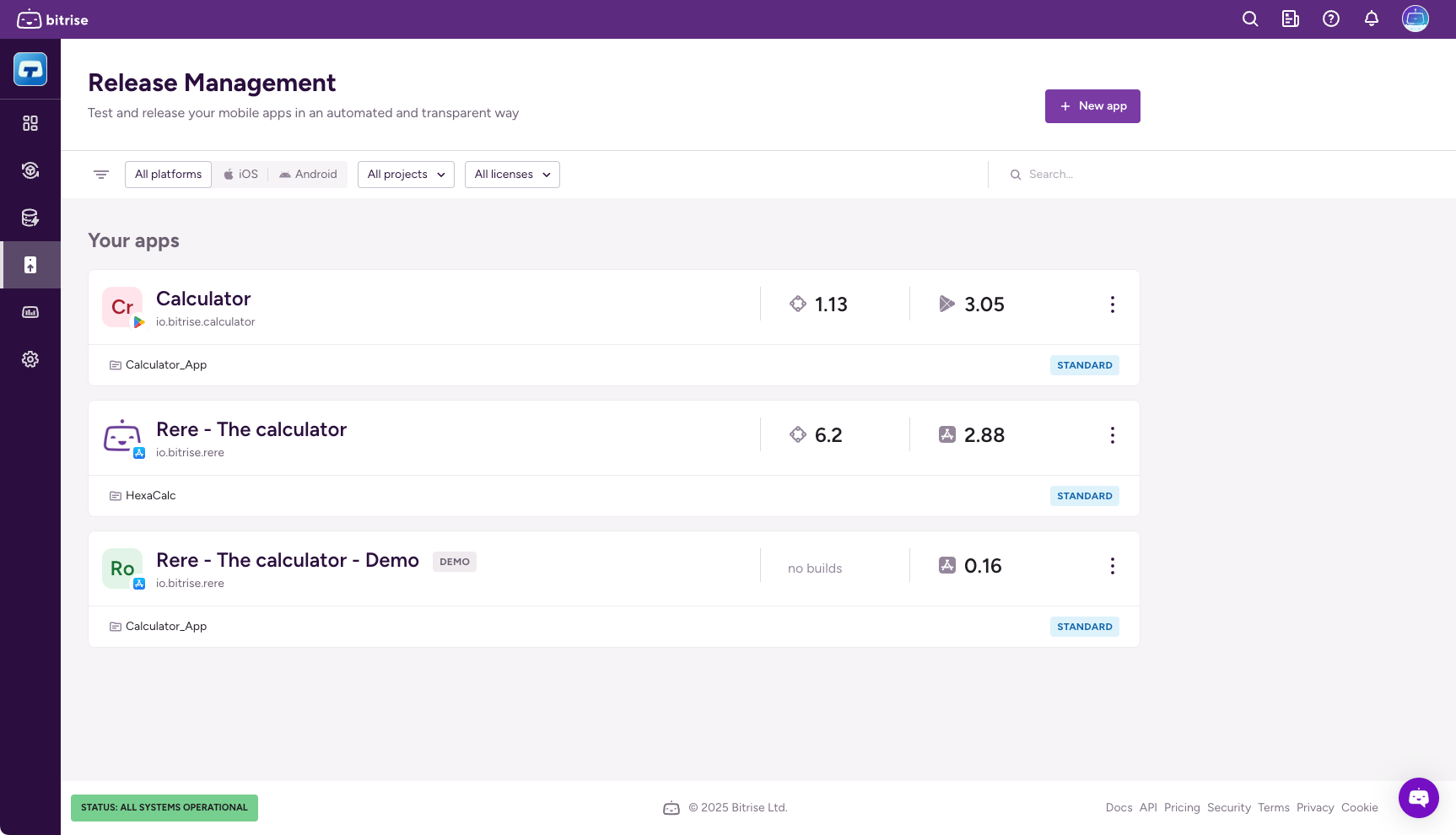
Task: Open the Pricing footer link
Action: pyautogui.click(x=1182, y=808)
